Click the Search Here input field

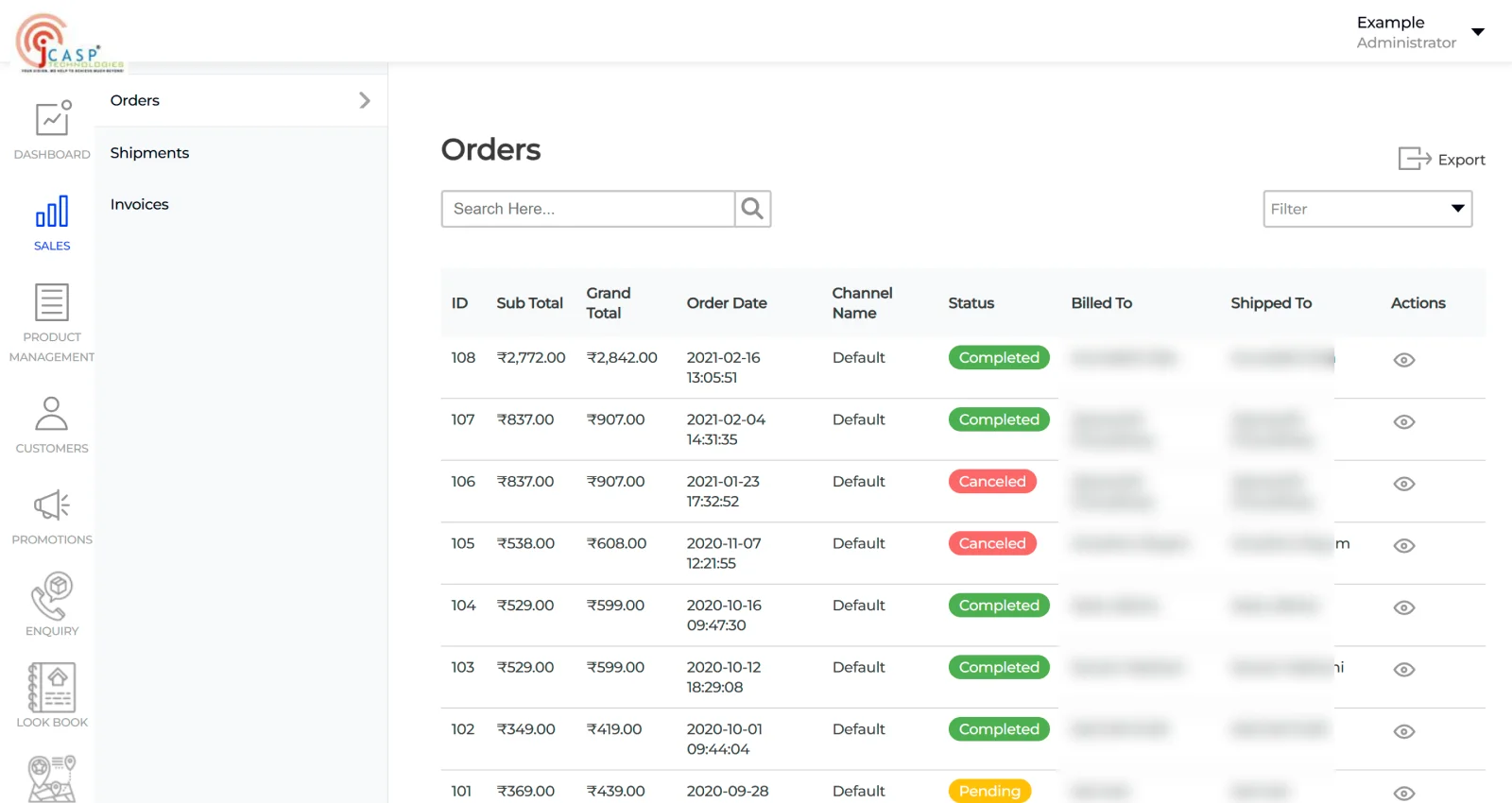588,209
